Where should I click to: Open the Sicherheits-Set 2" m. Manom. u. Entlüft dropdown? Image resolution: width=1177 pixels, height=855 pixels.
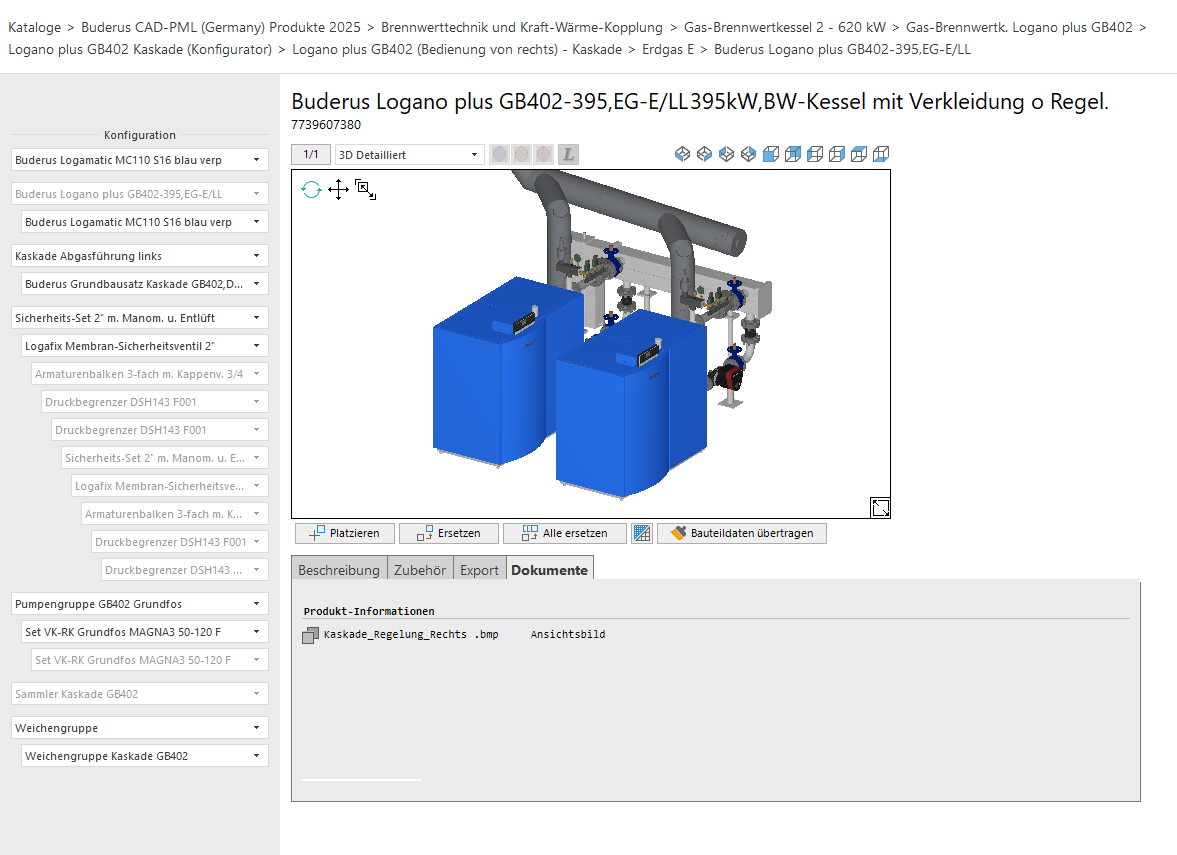(x=140, y=318)
